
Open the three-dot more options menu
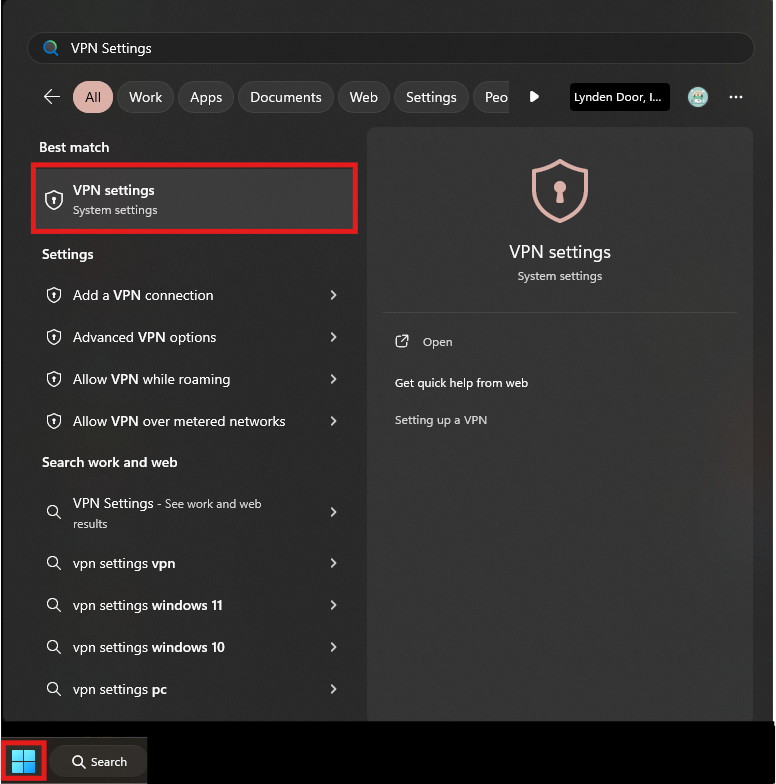736,97
